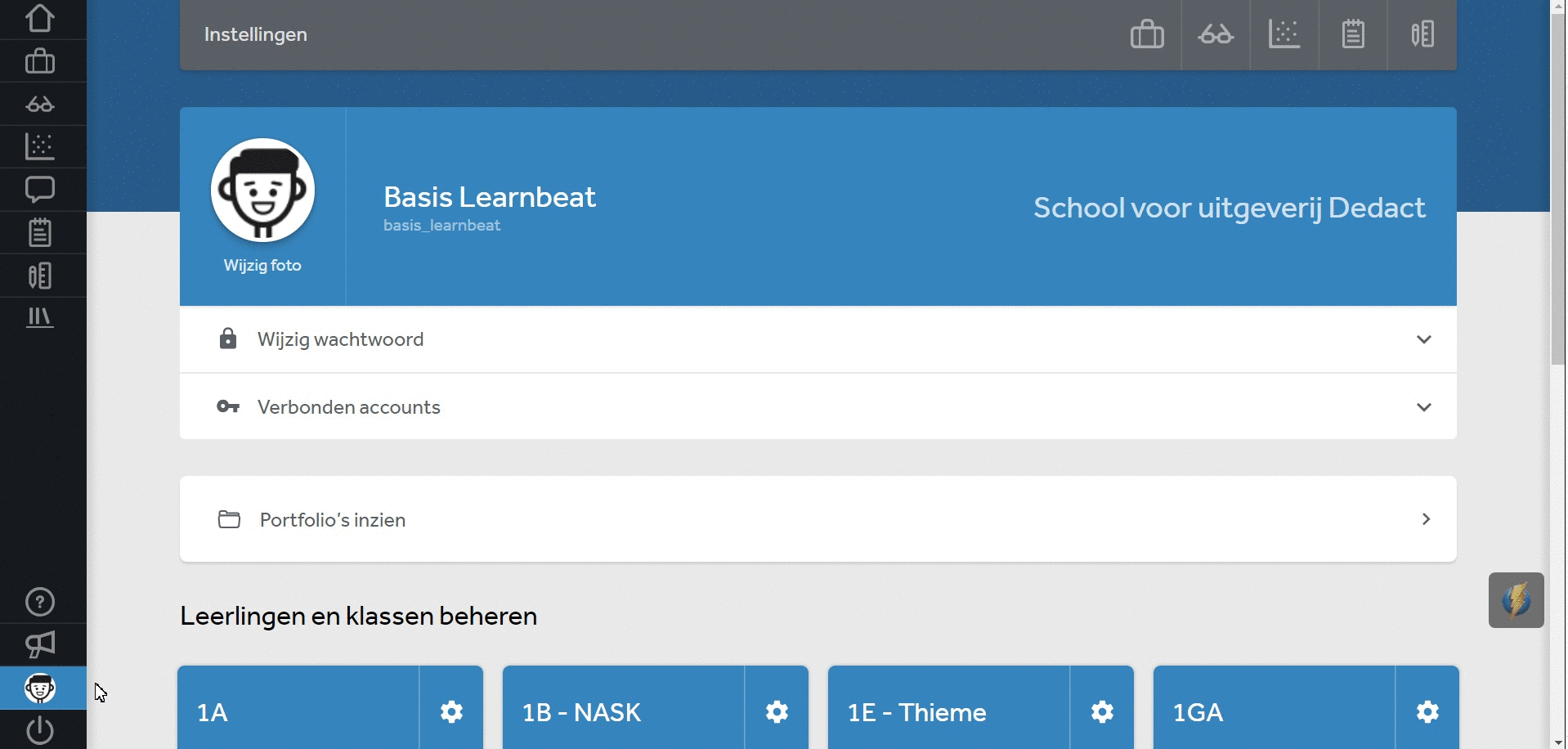Click the power logout icon
Image resolution: width=1568 pixels, height=749 pixels.
click(40, 730)
